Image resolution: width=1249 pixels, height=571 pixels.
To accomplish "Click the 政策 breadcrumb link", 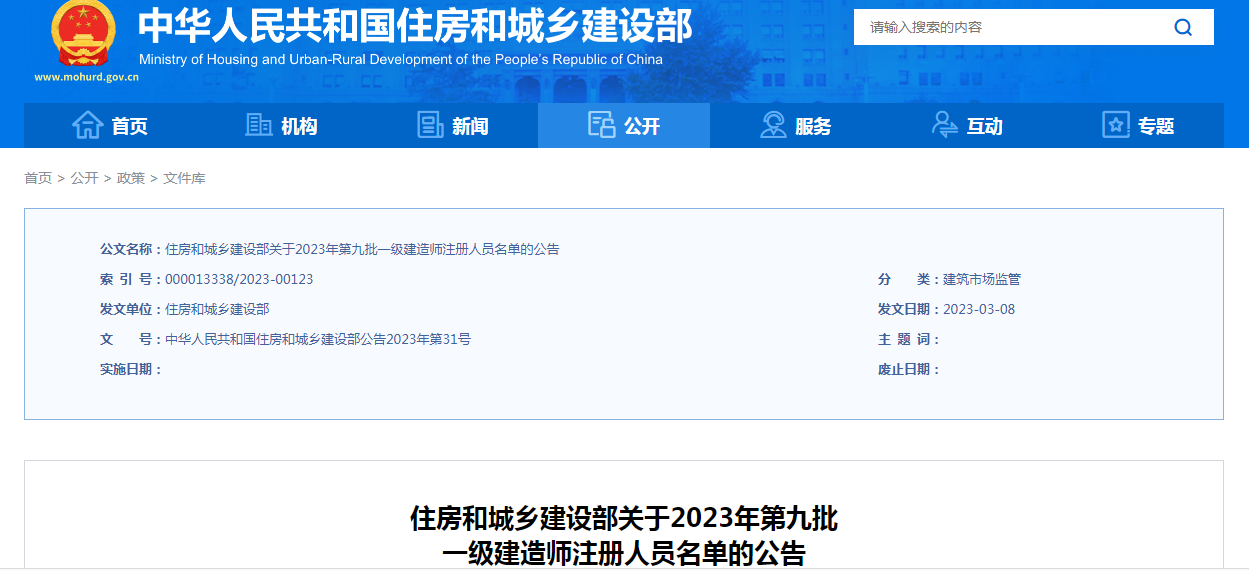I will tap(131, 178).
